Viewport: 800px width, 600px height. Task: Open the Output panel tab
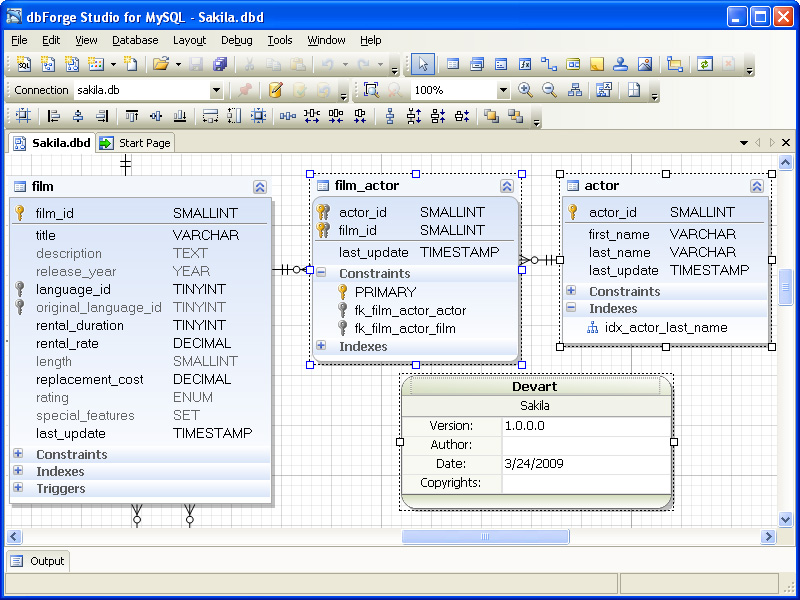click(x=38, y=561)
